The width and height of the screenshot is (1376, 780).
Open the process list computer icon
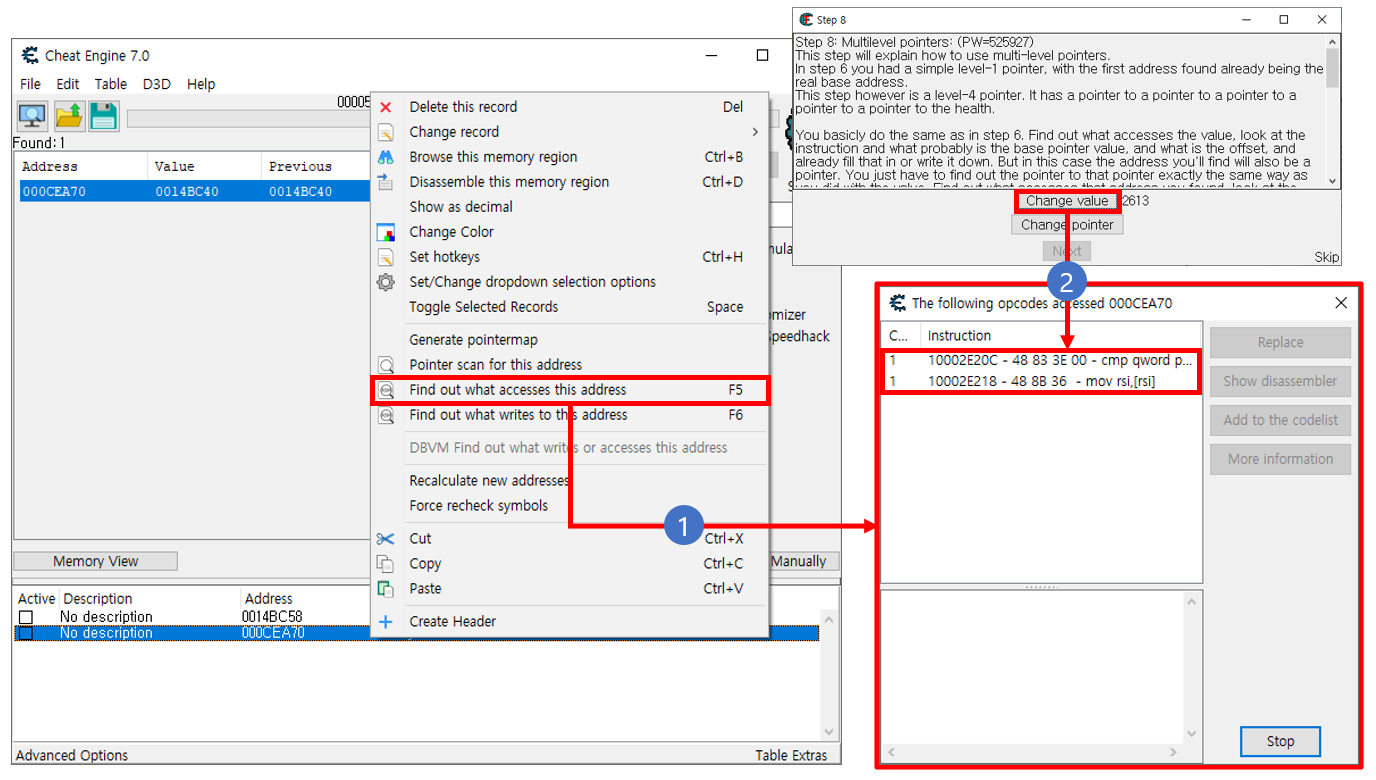tap(33, 116)
